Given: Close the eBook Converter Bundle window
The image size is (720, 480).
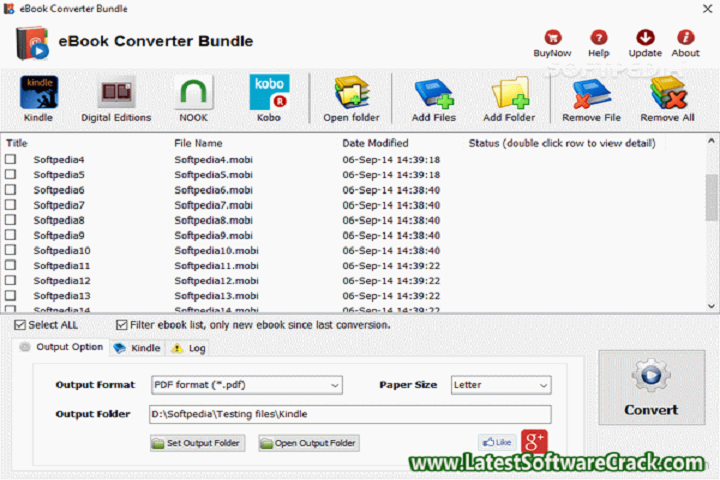Looking at the screenshot, I should click(708, 9).
